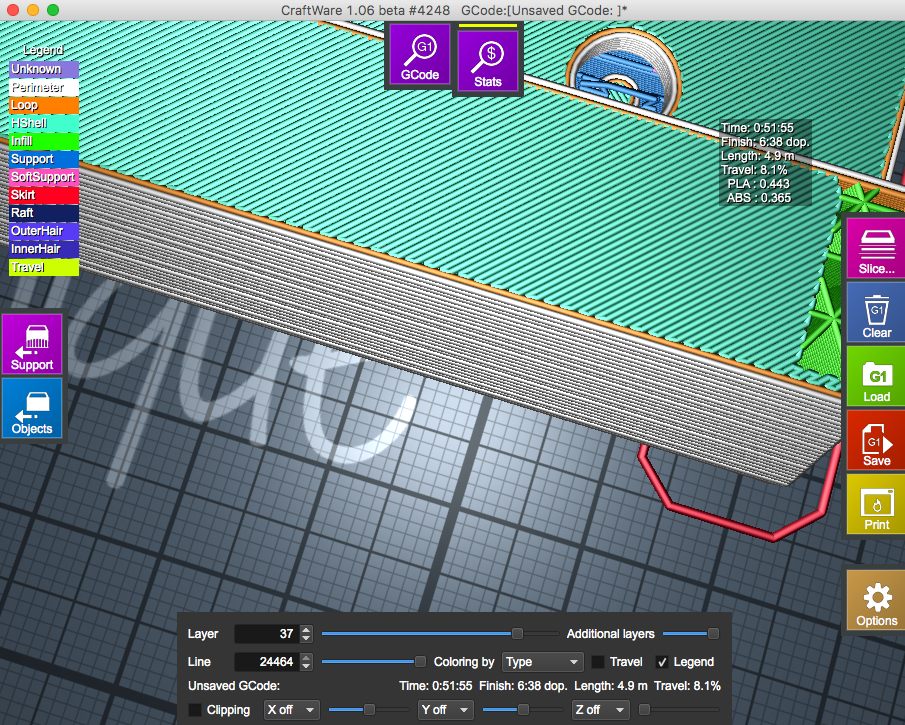Enable the Travel checkbox
The height and width of the screenshot is (725, 905).
598,662
